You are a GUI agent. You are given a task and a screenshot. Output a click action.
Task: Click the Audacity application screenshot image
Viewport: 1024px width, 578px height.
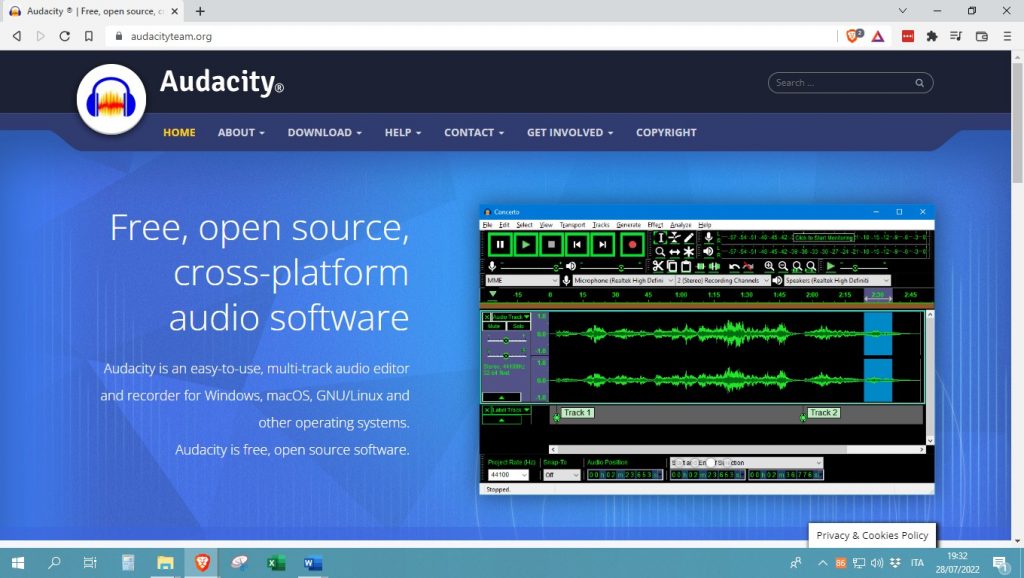point(706,350)
